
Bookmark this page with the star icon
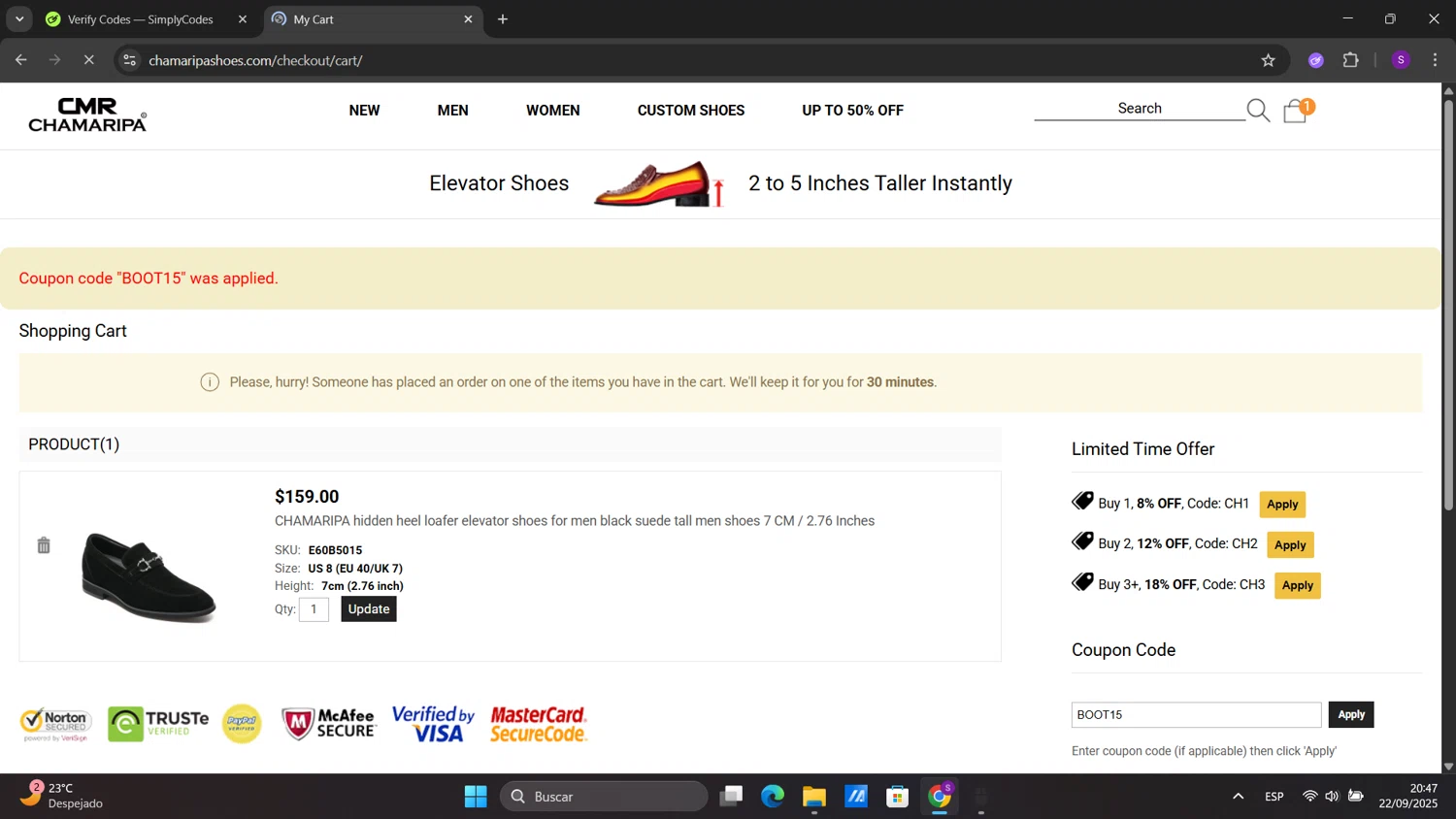pyautogui.click(x=1268, y=60)
